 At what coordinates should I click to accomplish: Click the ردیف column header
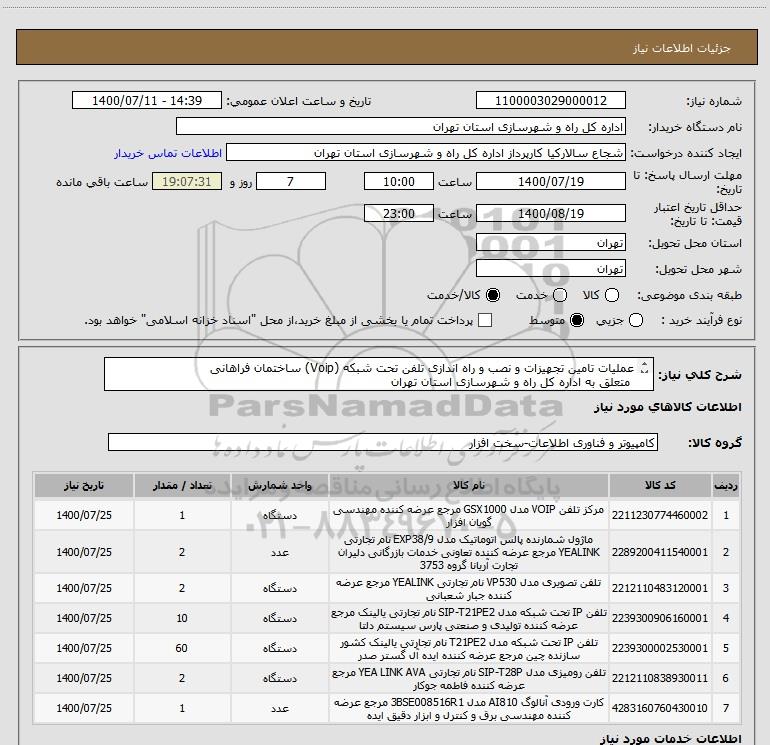pos(726,486)
